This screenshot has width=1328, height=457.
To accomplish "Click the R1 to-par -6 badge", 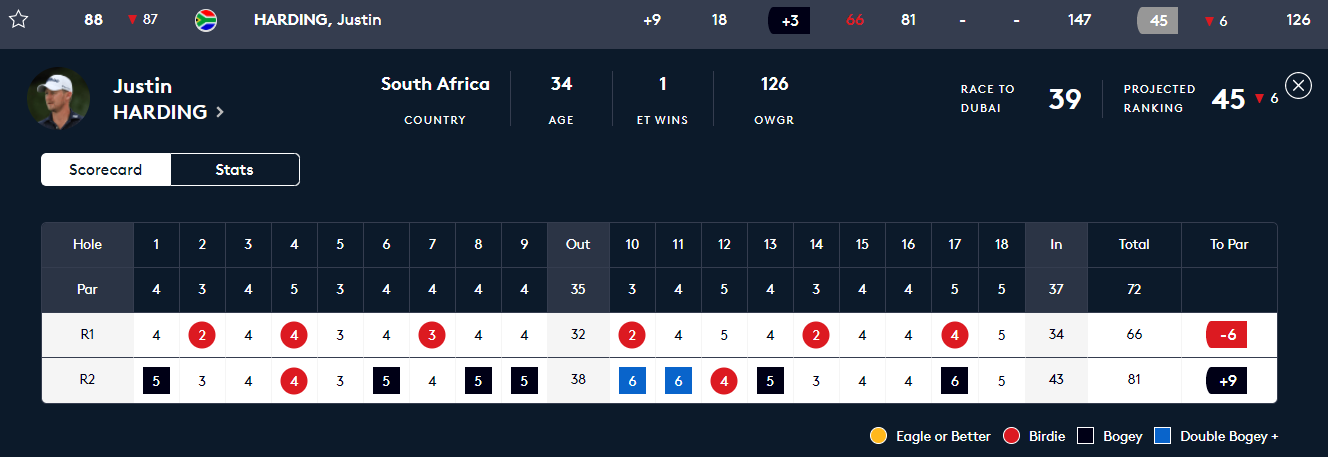I will pyautogui.click(x=1227, y=335).
